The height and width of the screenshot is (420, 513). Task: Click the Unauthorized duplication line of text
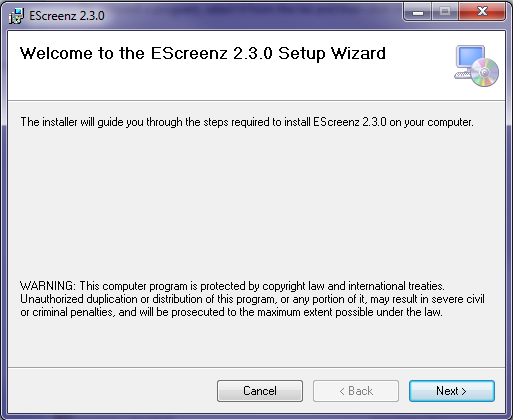point(252,299)
